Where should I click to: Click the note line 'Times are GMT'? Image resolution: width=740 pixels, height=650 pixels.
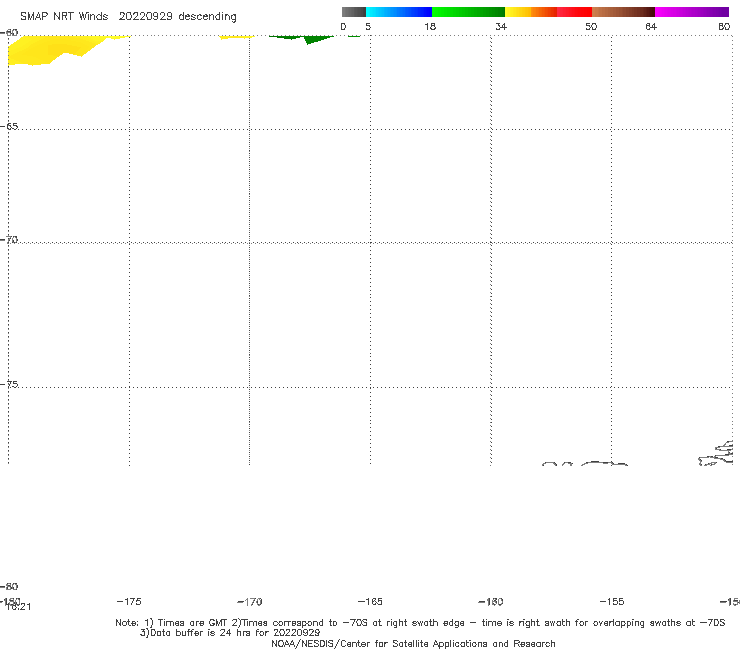193,623
